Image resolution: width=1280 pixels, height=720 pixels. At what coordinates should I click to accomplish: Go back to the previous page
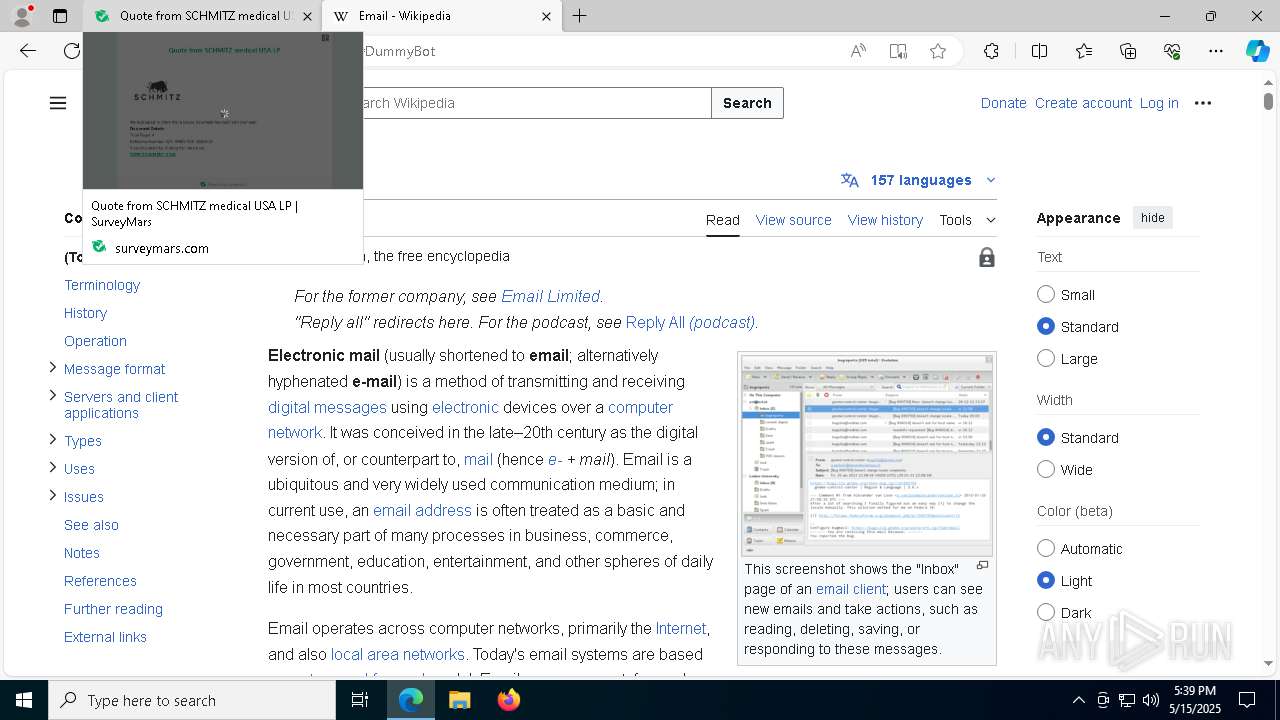28,51
